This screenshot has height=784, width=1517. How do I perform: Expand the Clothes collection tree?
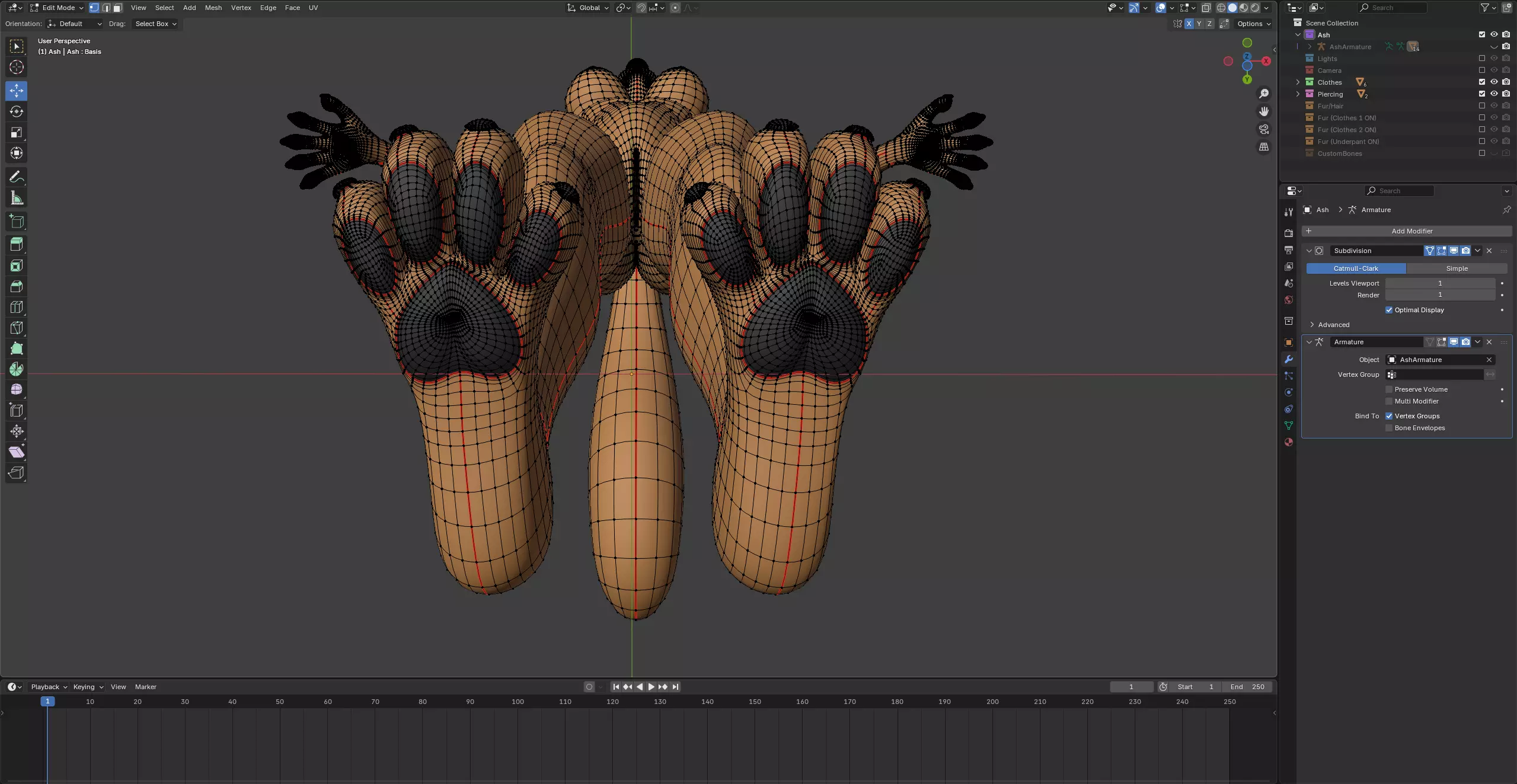[1298, 82]
